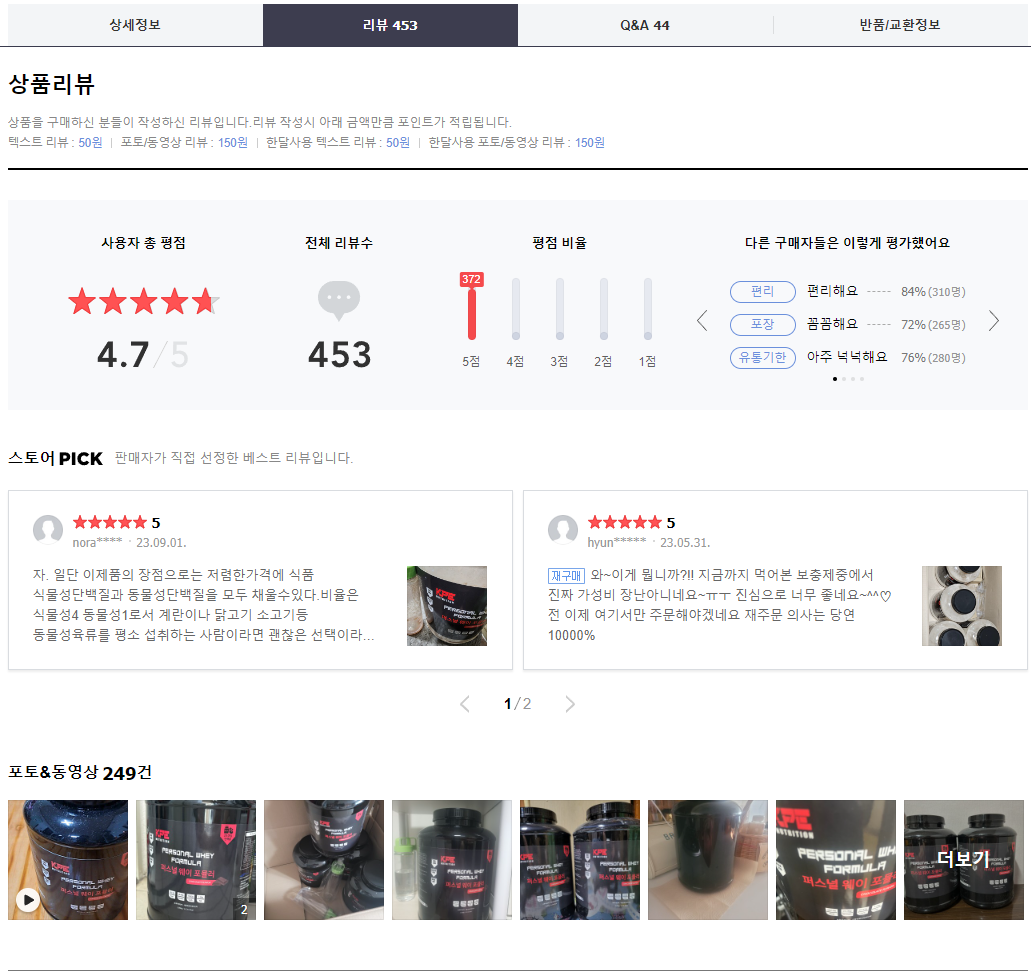Click nora**** five-star rating
Viewport: 1031px width, 975px height.
coord(110,523)
